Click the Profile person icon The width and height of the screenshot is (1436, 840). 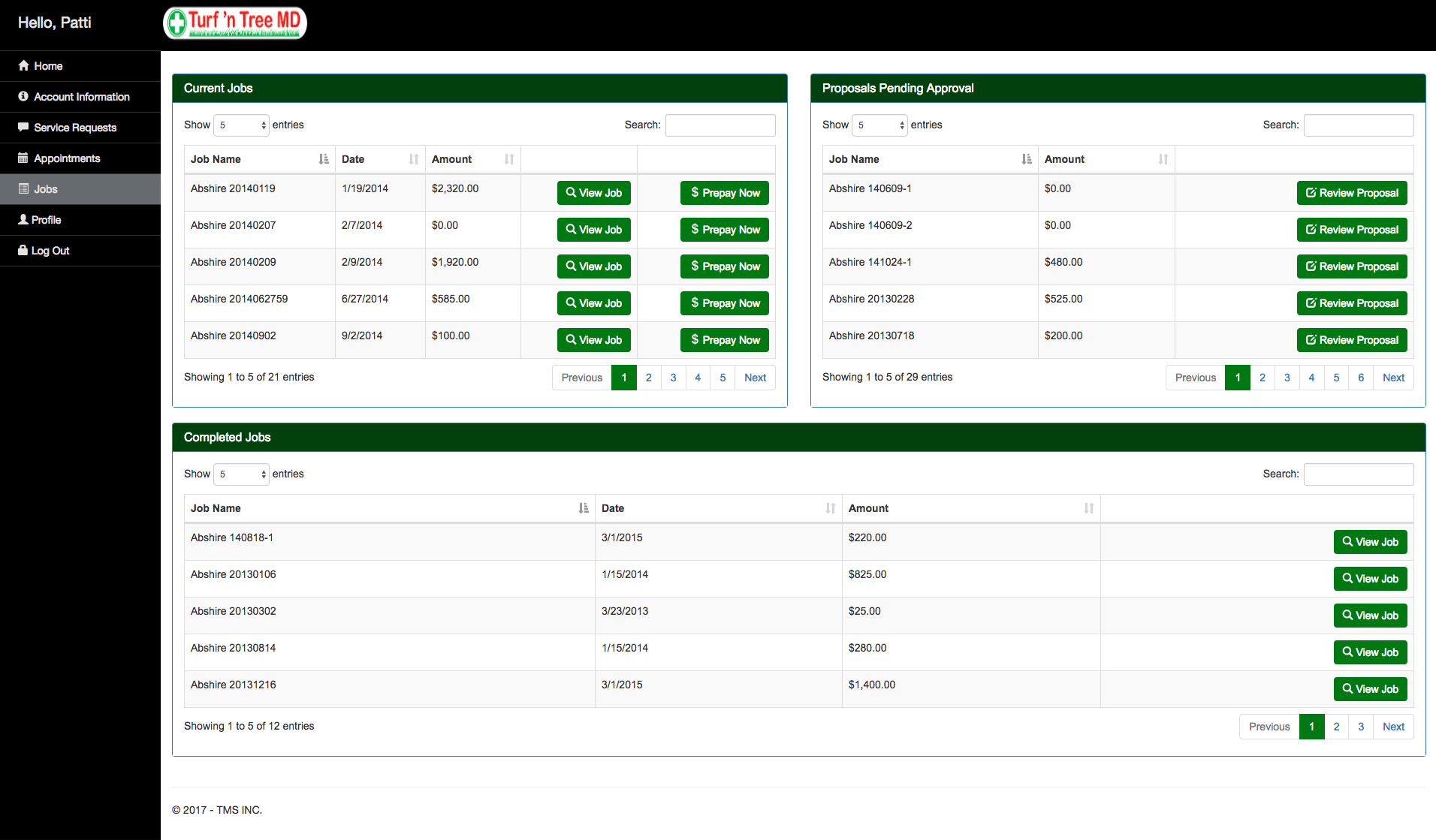(23, 219)
